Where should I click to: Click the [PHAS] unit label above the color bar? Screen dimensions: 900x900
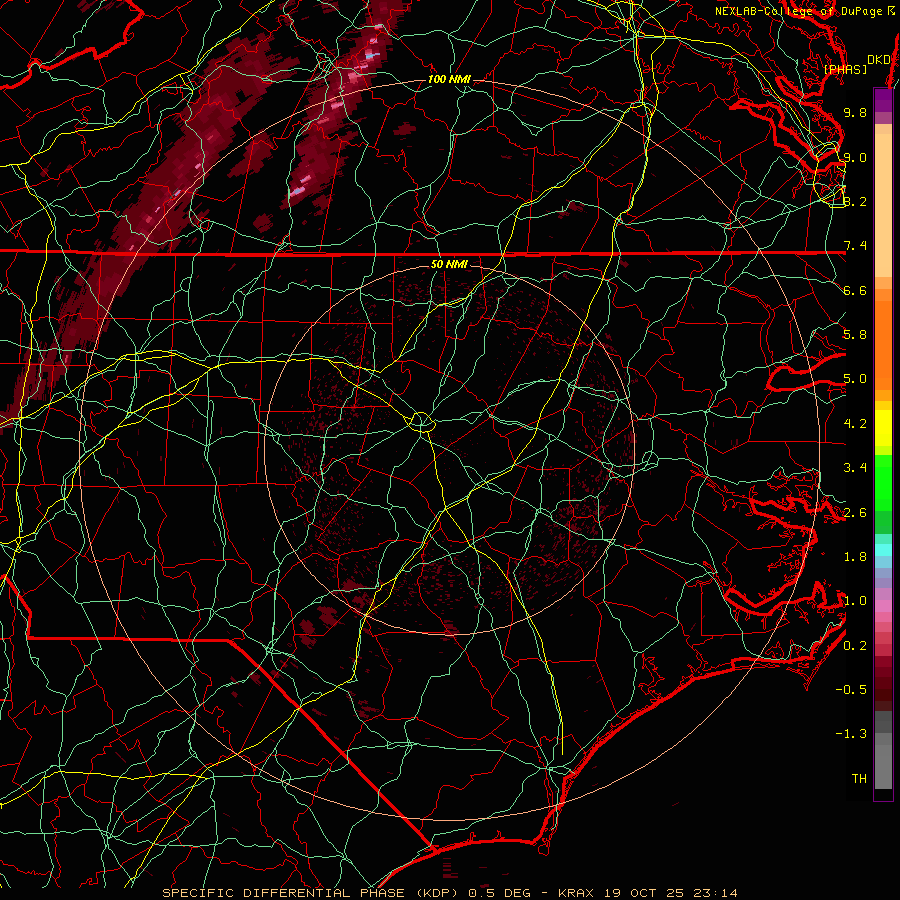click(x=845, y=70)
